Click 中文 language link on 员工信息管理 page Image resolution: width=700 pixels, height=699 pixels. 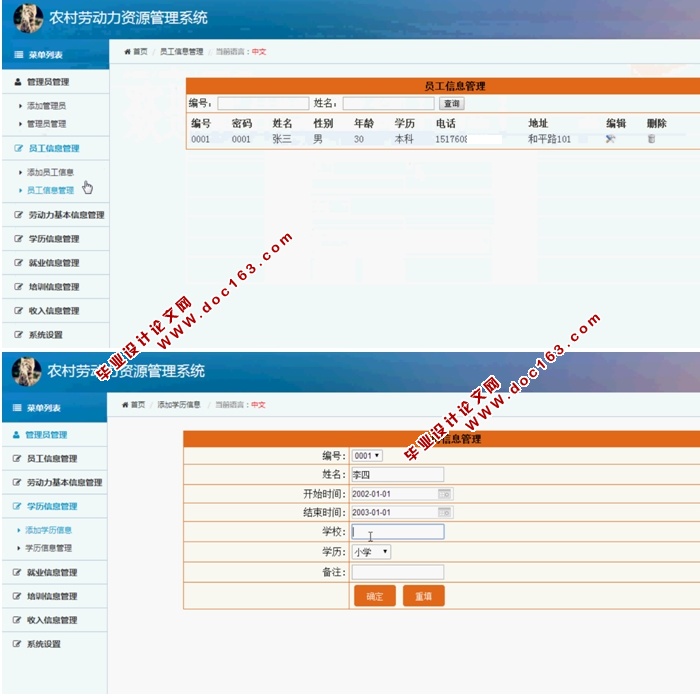tap(259, 52)
